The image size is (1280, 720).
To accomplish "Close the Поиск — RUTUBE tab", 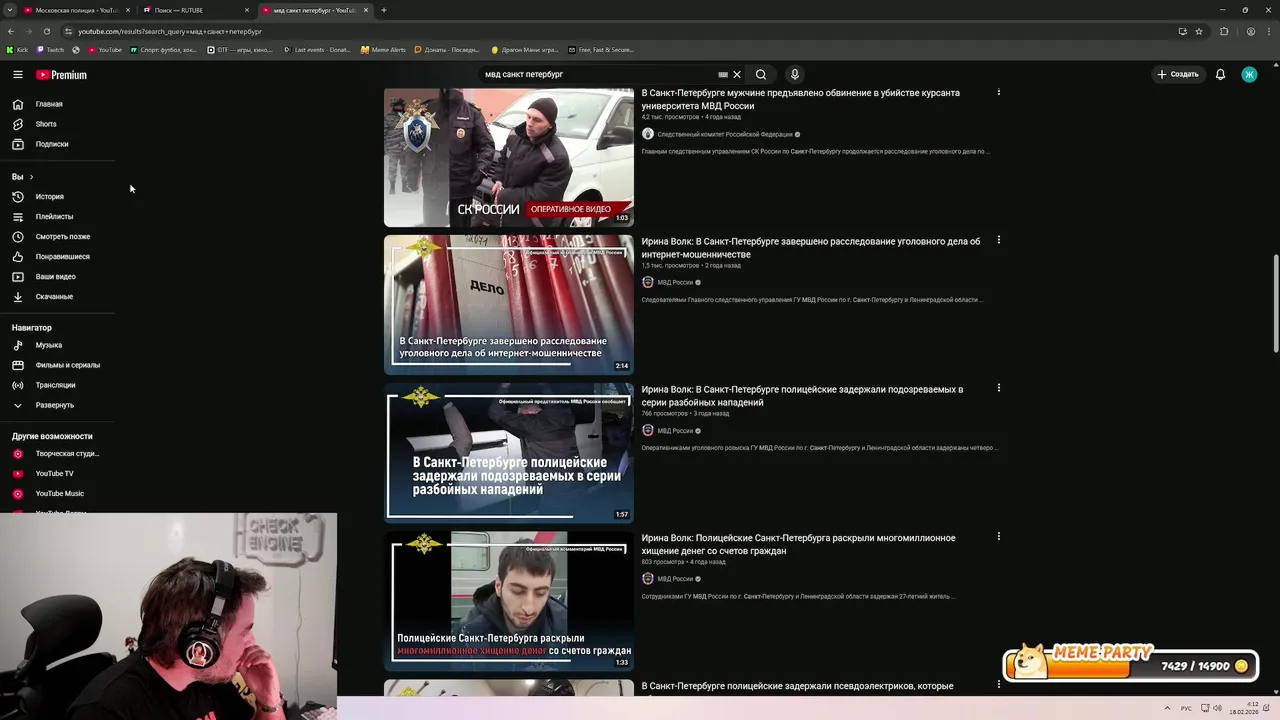I will click(247, 10).
